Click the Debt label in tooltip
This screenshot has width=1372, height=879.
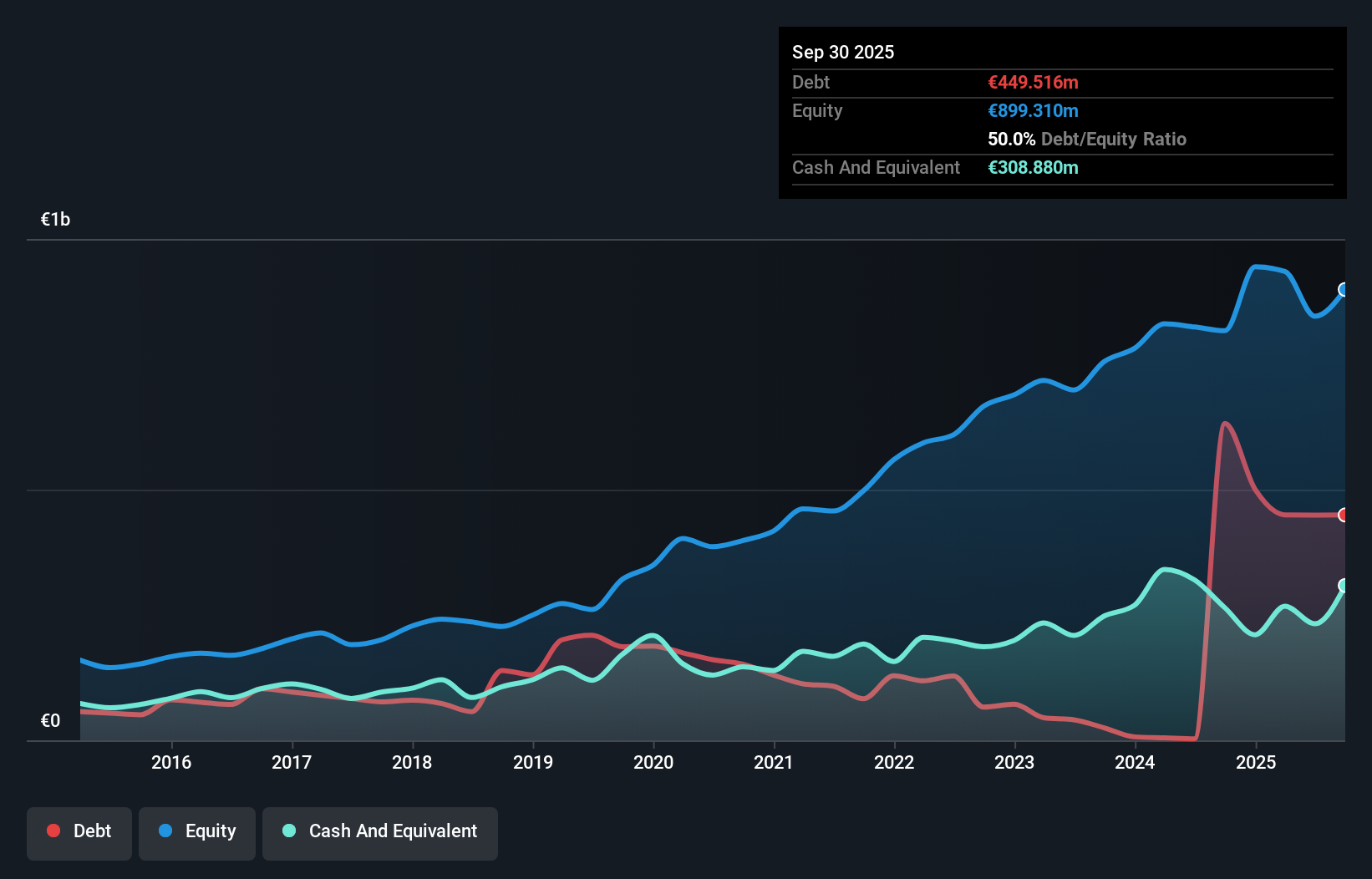tap(810, 82)
